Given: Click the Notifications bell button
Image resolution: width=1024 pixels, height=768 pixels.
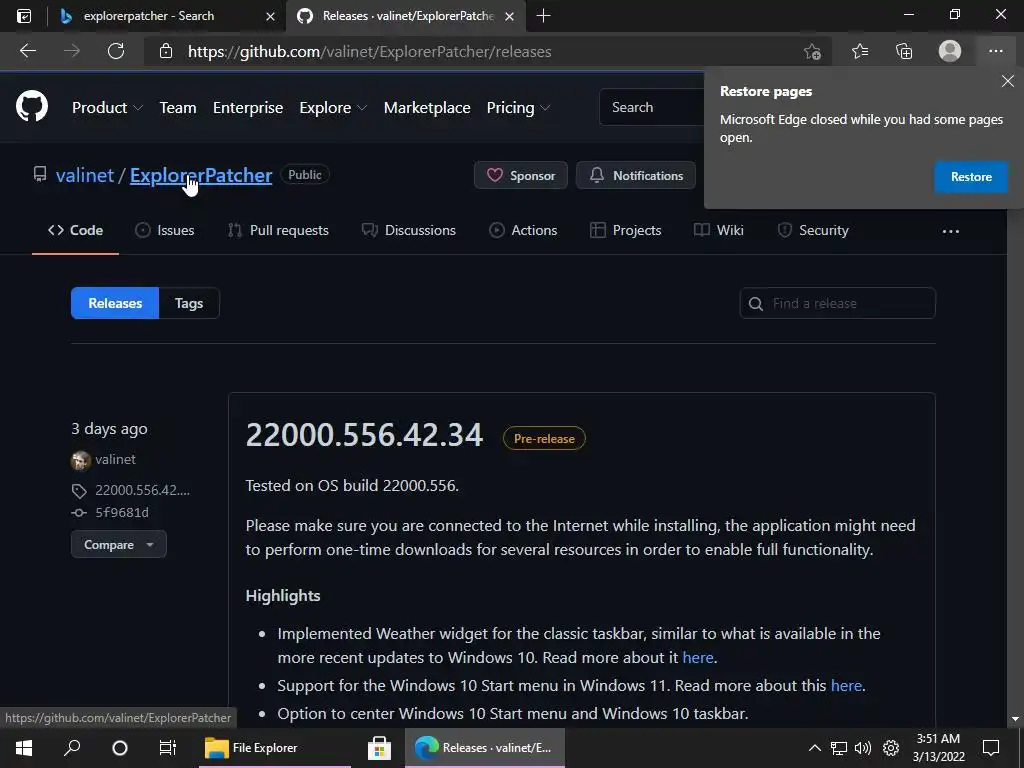Looking at the screenshot, I should tap(635, 176).
